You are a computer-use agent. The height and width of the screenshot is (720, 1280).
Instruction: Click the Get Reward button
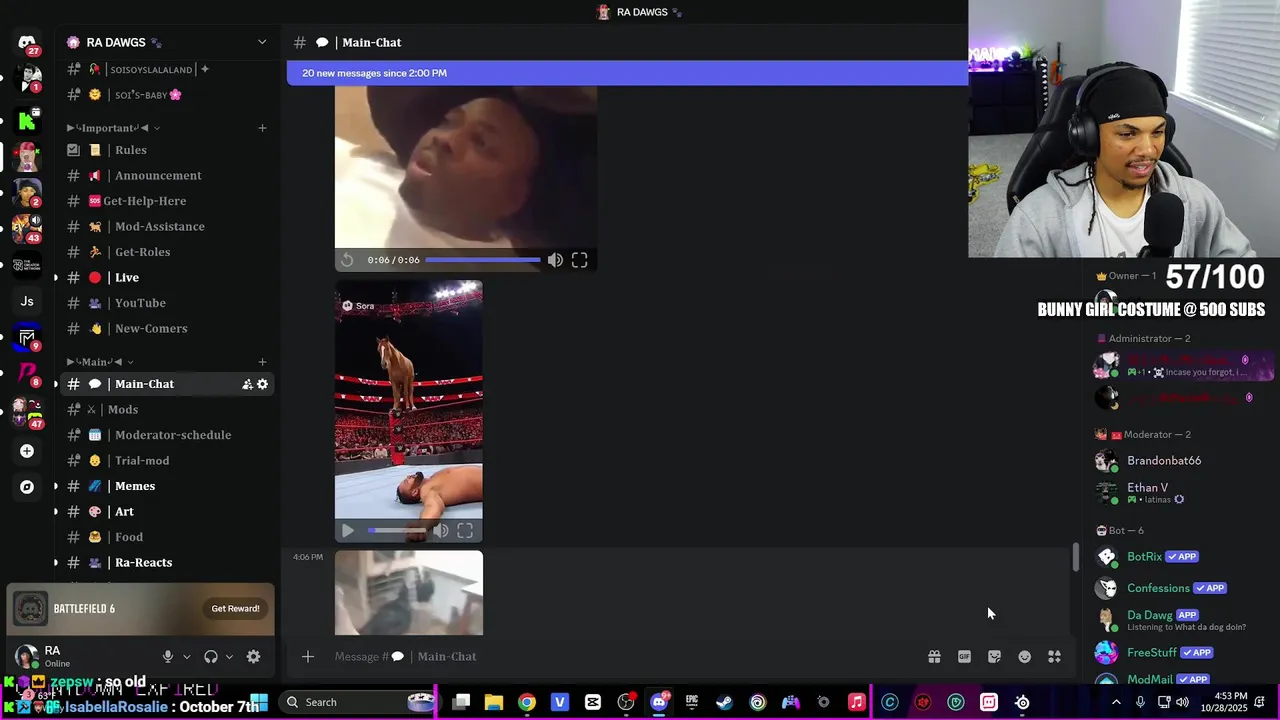pos(235,609)
